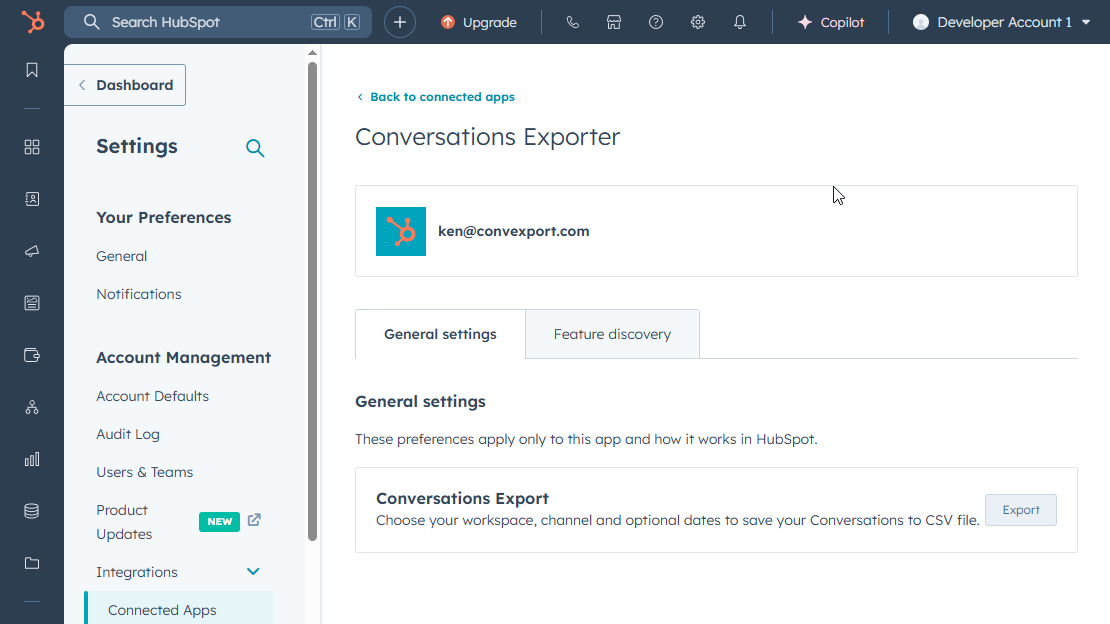The width and height of the screenshot is (1110, 624).
Task: Open the Data Management database icon
Action: point(31,510)
